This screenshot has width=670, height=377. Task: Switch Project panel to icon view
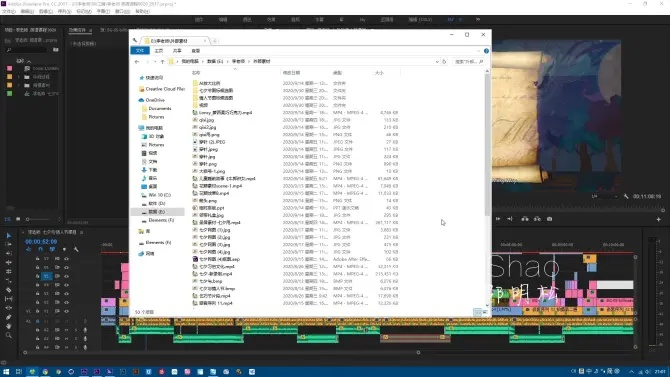pos(18,219)
